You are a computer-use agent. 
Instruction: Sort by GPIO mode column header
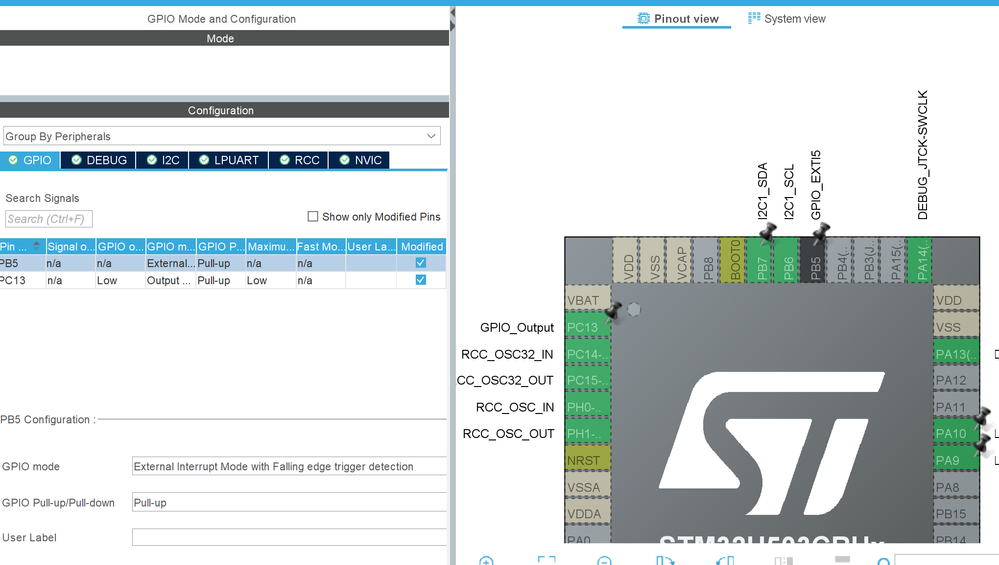pos(171,247)
